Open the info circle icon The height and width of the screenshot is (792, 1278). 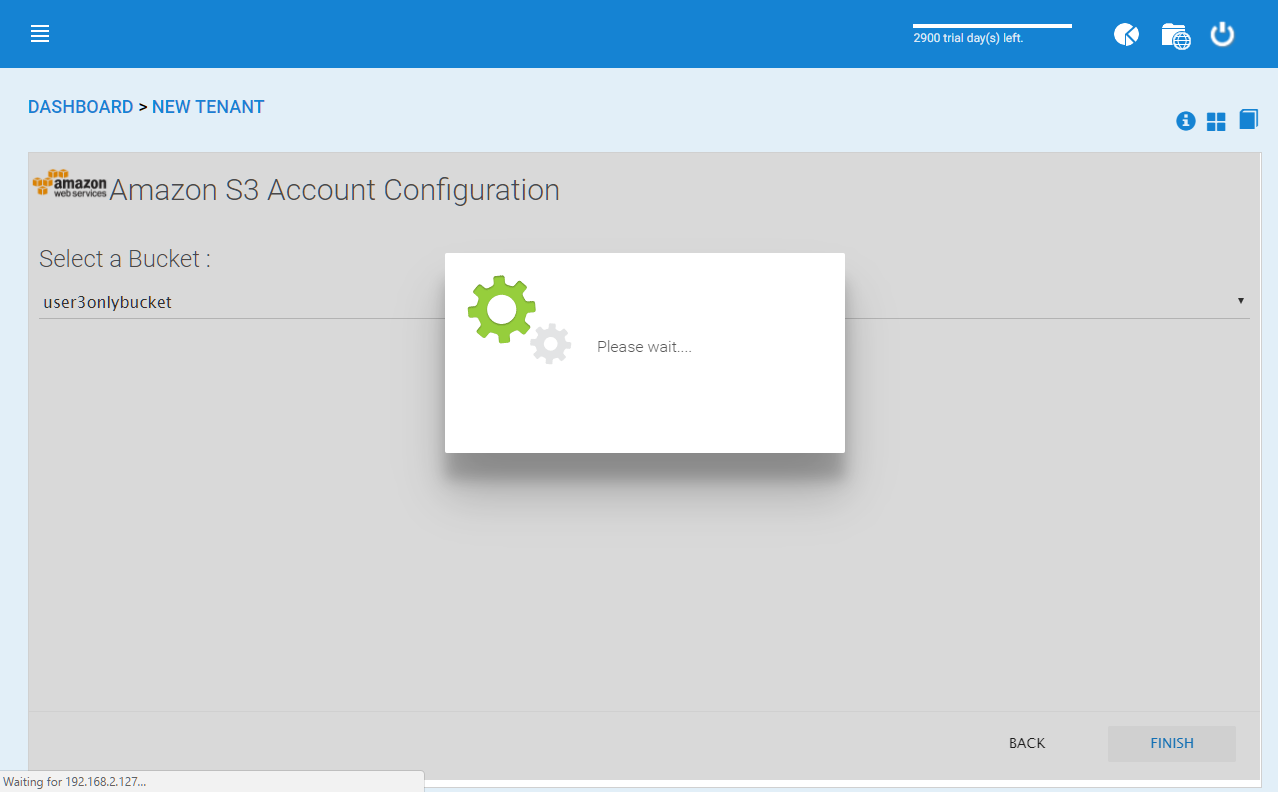click(x=1186, y=121)
